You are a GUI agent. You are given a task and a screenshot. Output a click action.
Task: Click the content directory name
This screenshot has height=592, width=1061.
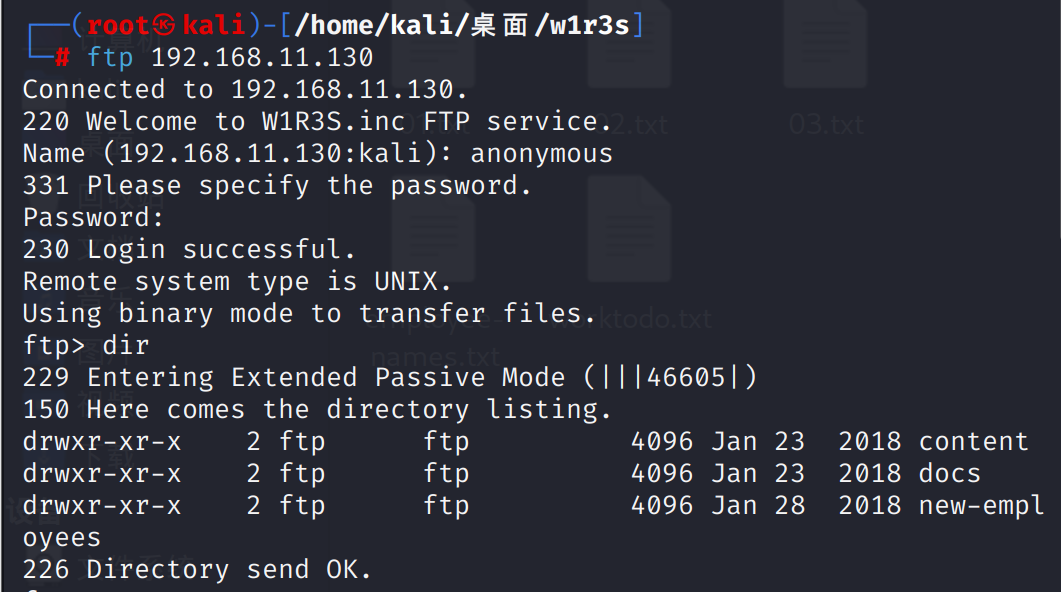pos(974,441)
